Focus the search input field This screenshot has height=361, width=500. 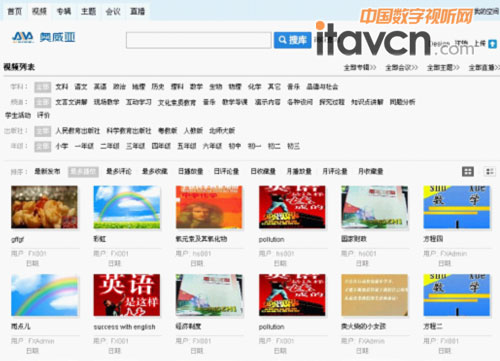[x=198, y=40]
